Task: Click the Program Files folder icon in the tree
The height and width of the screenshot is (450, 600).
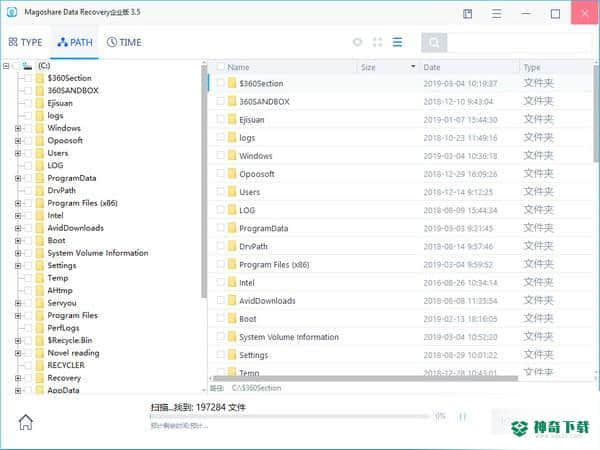Action: (40, 315)
